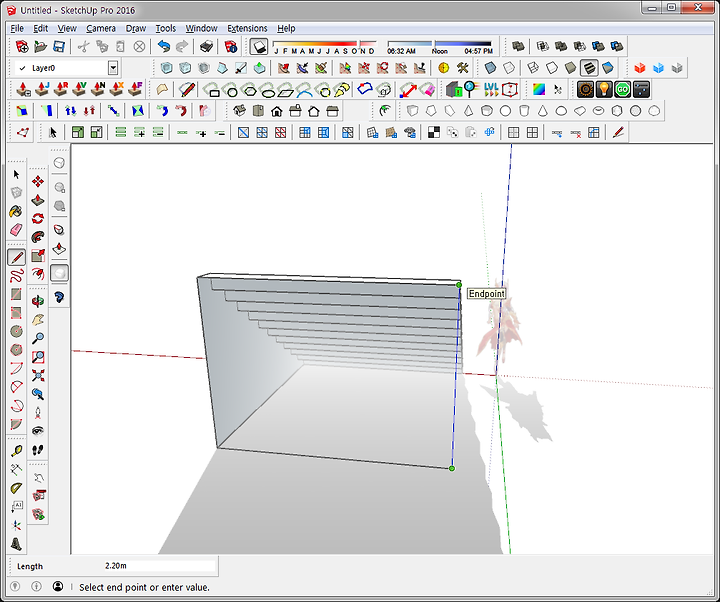Switch to Iso standard view
Screen dimensions: 720x602
[x=239, y=111]
